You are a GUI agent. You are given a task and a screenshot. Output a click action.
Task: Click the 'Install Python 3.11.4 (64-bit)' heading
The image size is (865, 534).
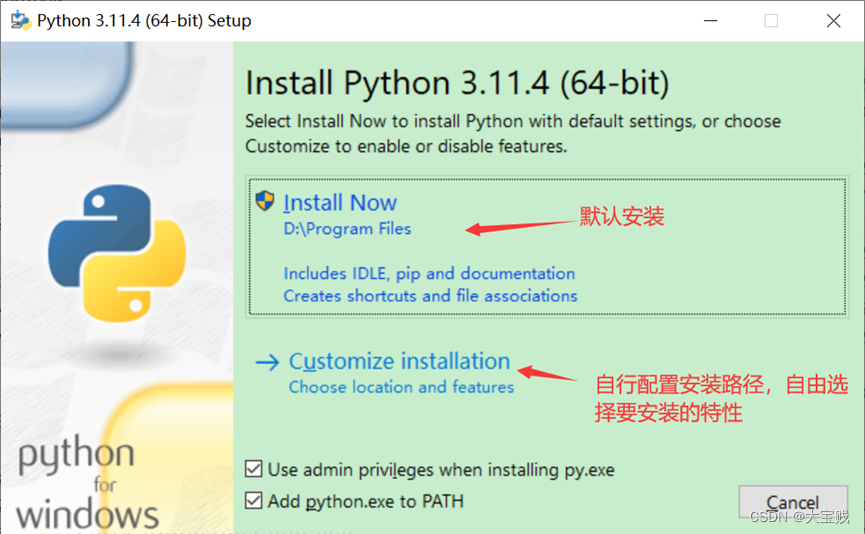[457, 83]
